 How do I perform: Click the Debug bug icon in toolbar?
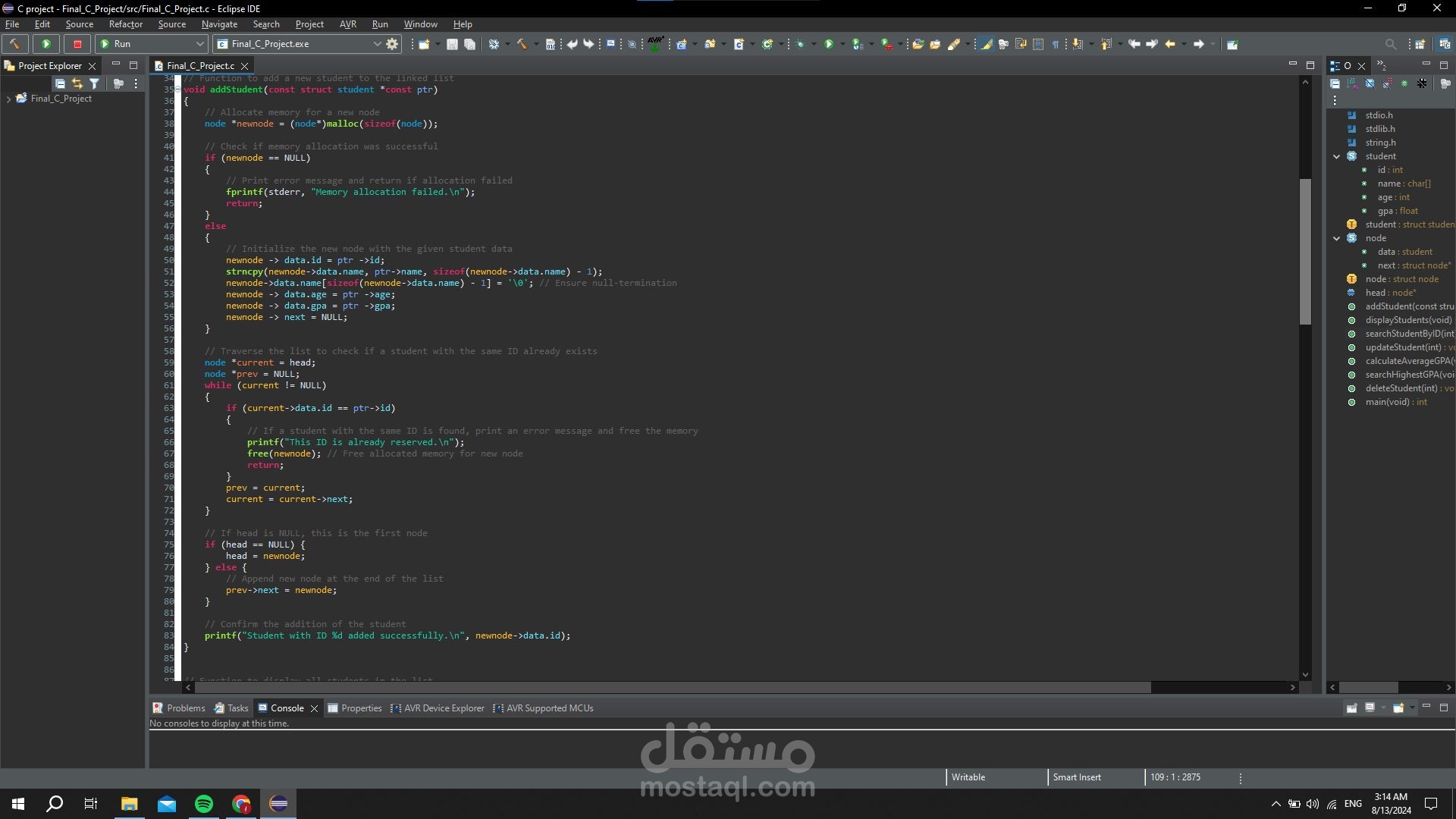click(801, 44)
